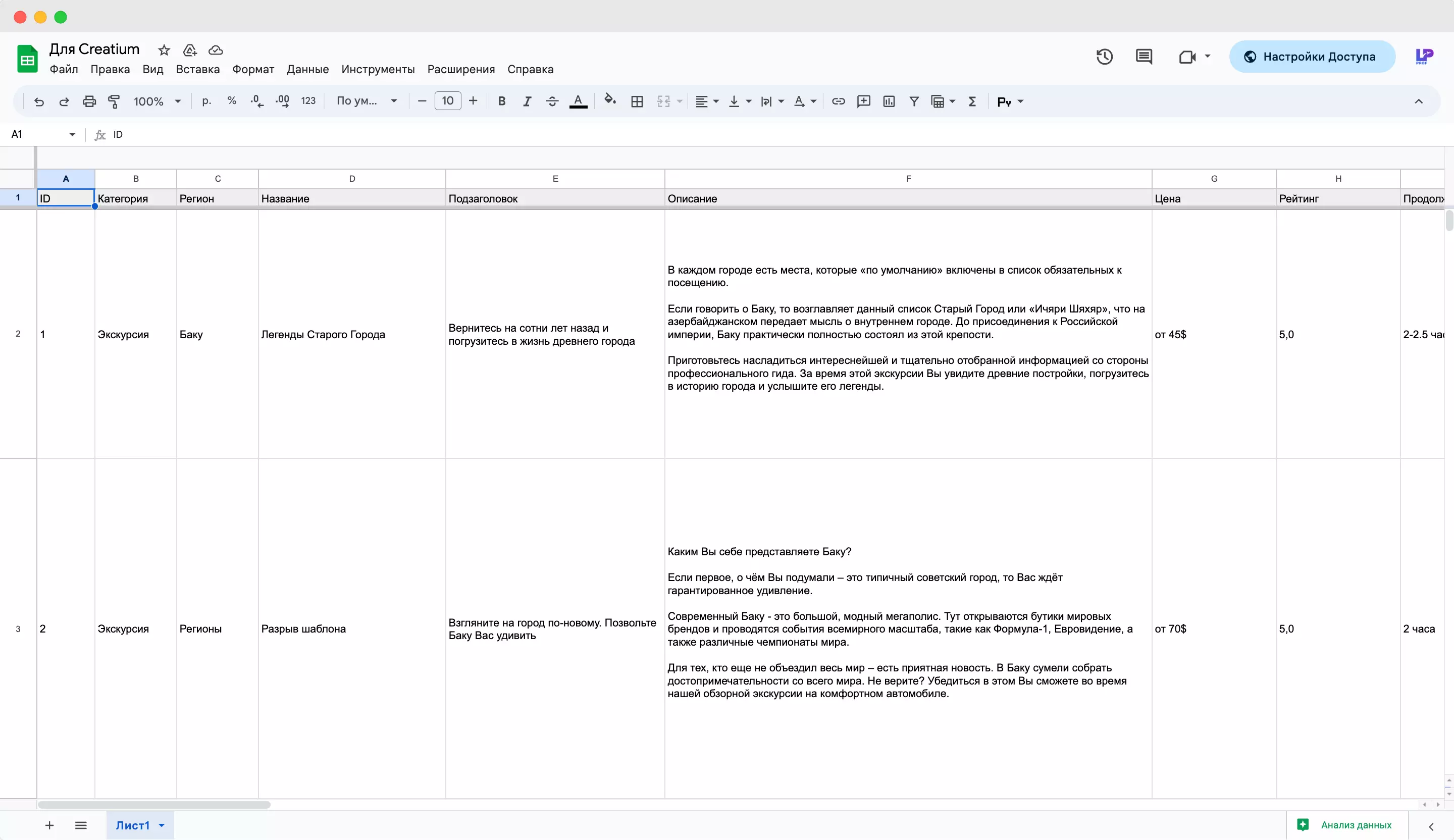This screenshot has width=1454, height=840.
Task: Select column F header
Action: pyautogui.click(x=908, y=179)
